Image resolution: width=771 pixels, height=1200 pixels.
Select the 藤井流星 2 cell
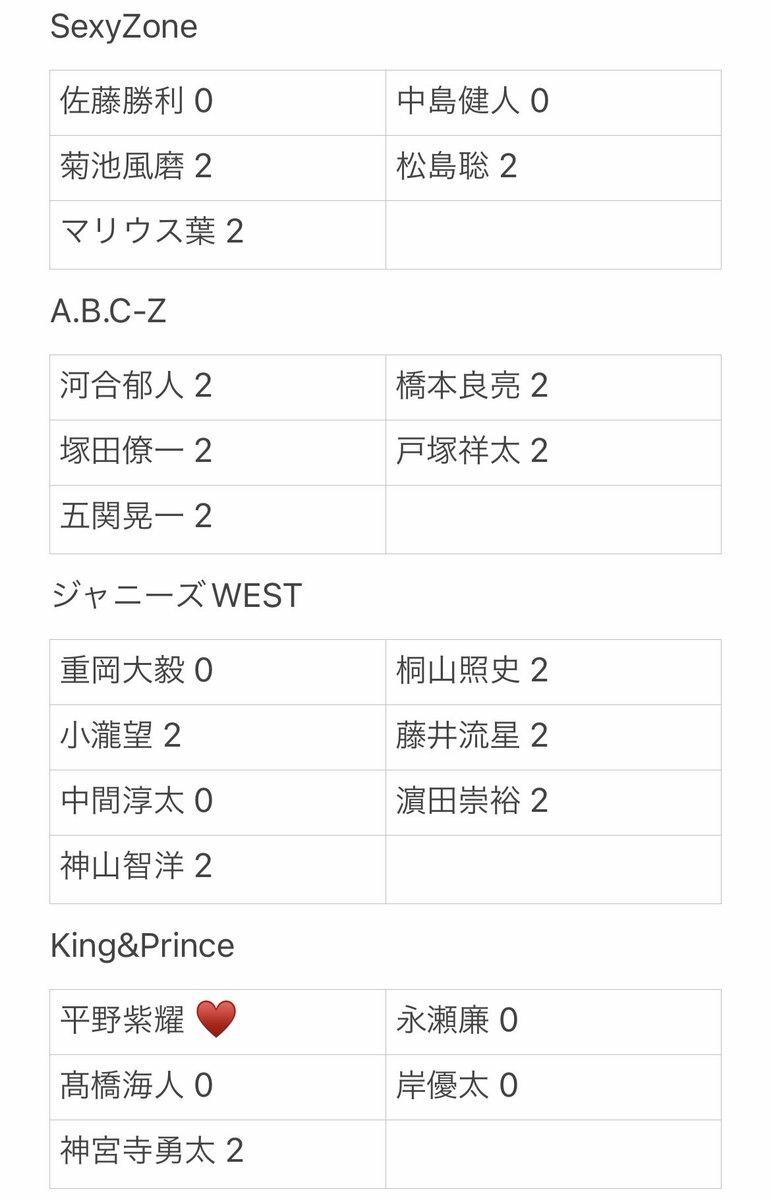(x=553, y=737)
